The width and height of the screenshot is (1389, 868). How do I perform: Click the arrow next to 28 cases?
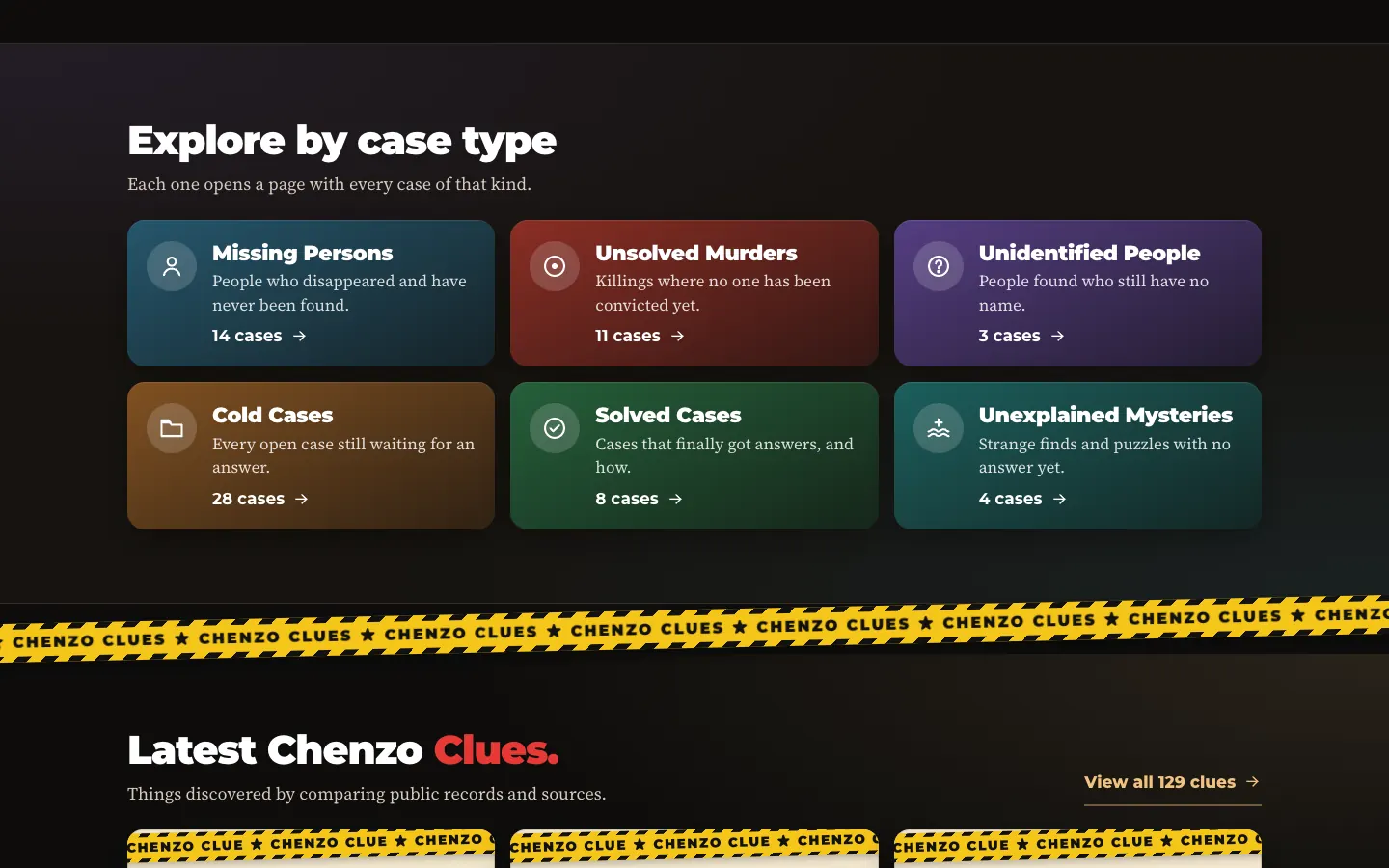click(302, 499)
